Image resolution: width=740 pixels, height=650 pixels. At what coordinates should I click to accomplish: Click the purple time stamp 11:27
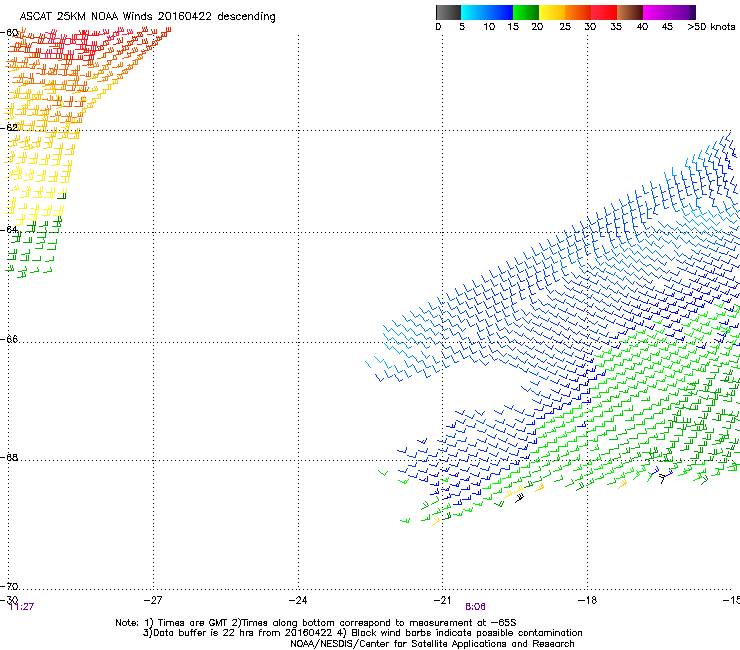point(22,607)
